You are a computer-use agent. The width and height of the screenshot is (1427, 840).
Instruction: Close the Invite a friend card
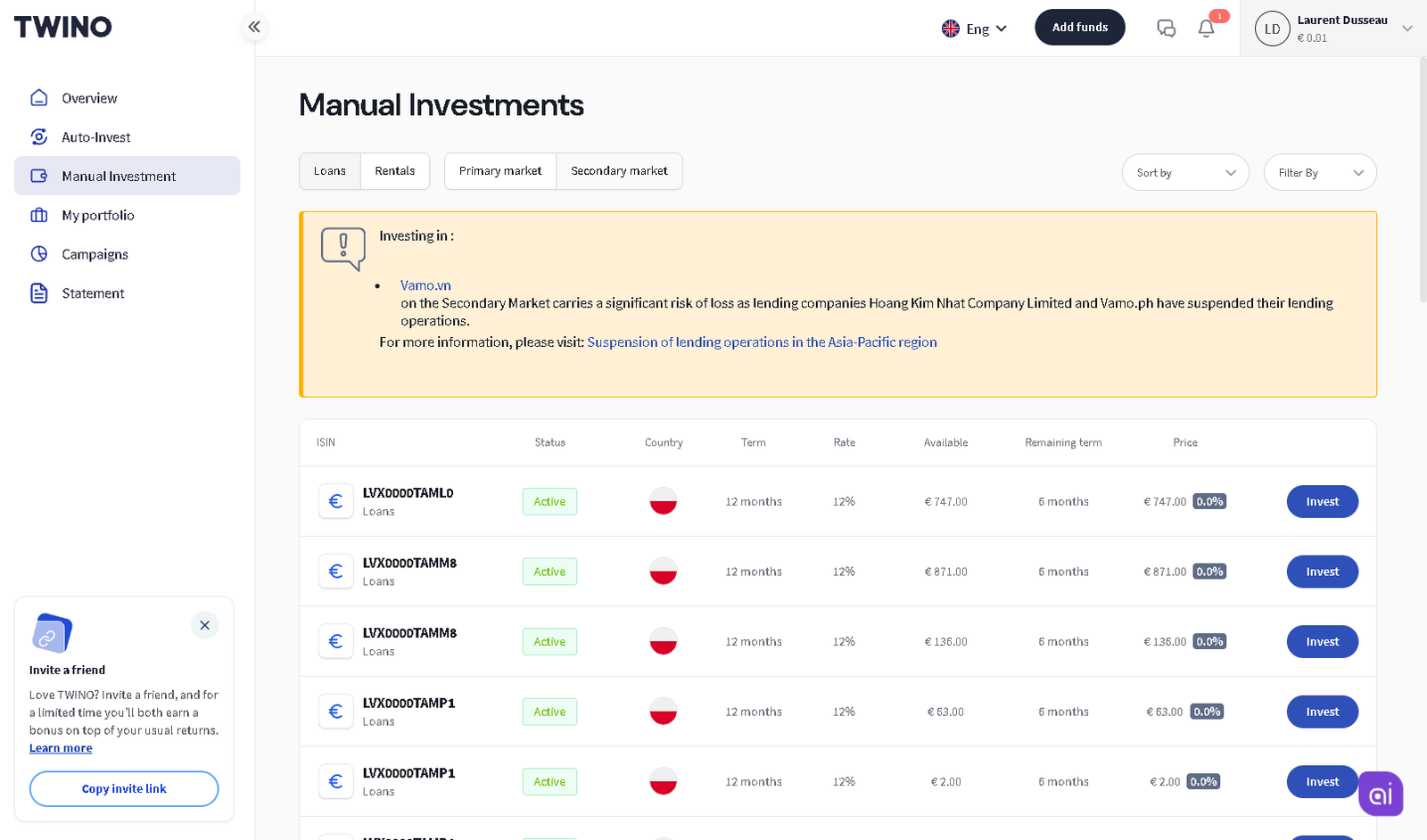pyautogui.click(x=205, y=625)
